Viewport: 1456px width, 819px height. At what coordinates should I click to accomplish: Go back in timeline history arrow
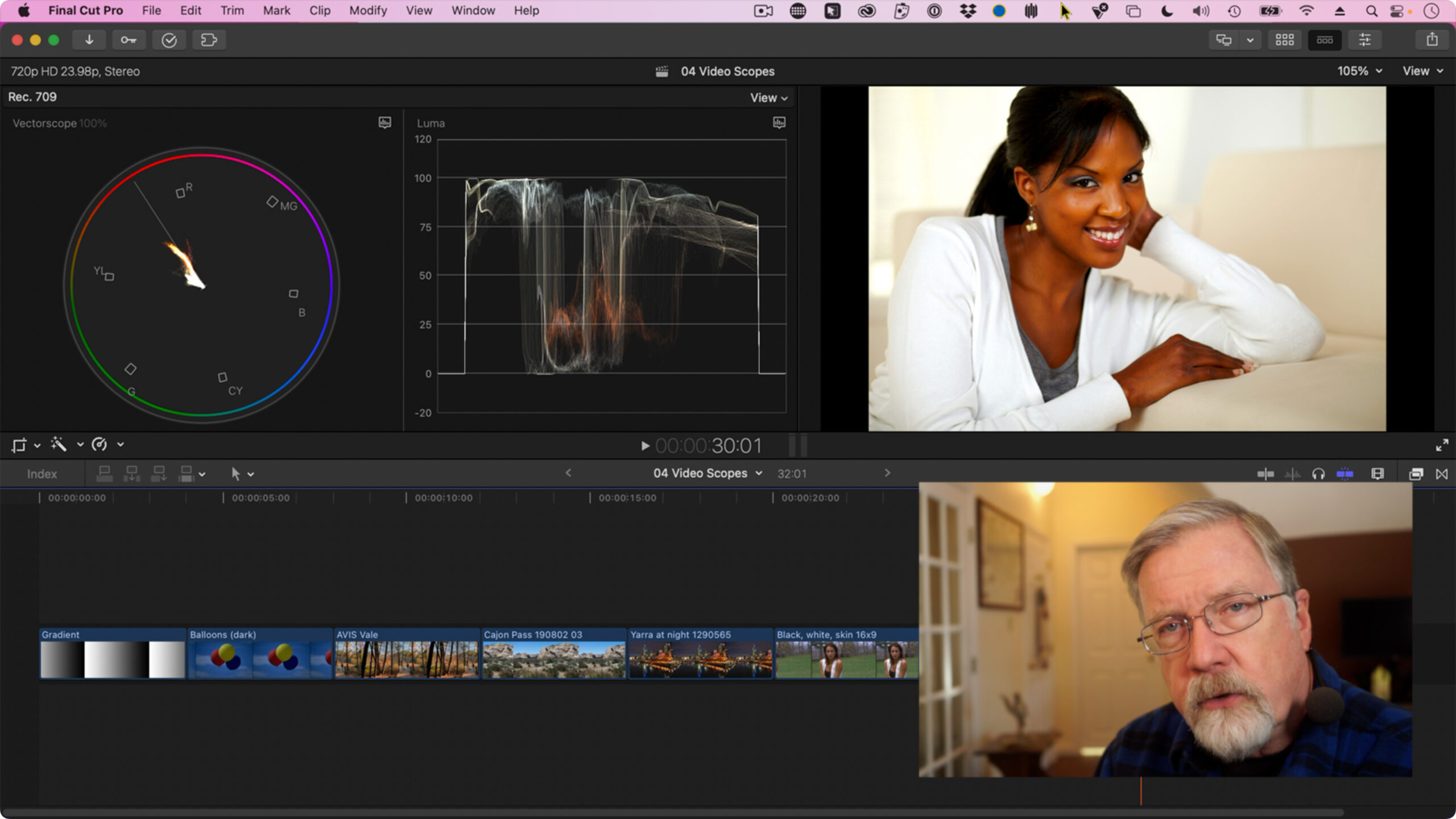(568, 473)
